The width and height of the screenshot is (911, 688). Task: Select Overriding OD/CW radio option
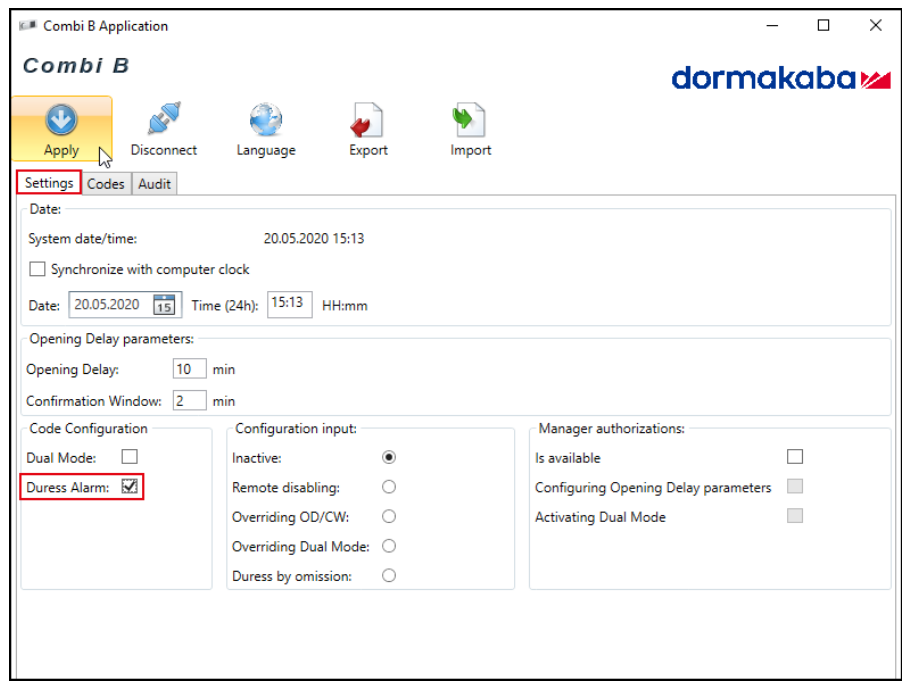389,517
